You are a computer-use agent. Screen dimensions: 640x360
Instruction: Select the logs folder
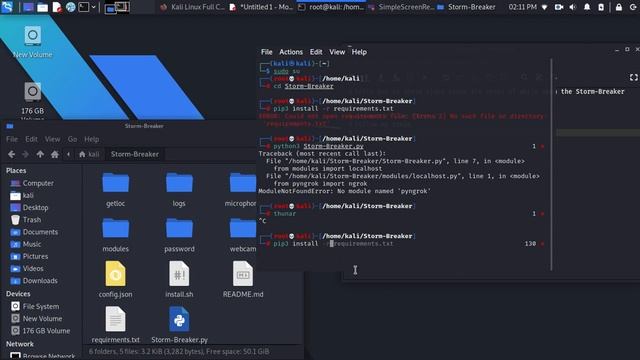(x=179, y=189)
